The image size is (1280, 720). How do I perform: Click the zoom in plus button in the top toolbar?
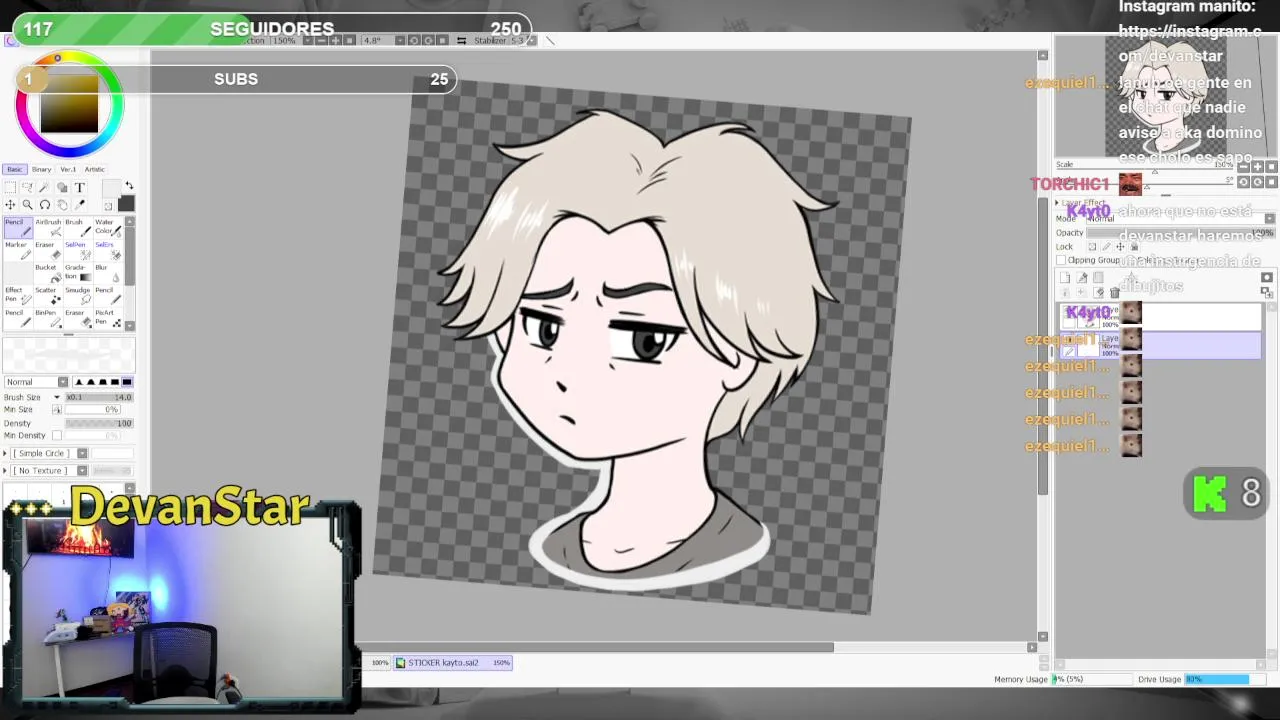pyautogui.click(x=335, y=40)
